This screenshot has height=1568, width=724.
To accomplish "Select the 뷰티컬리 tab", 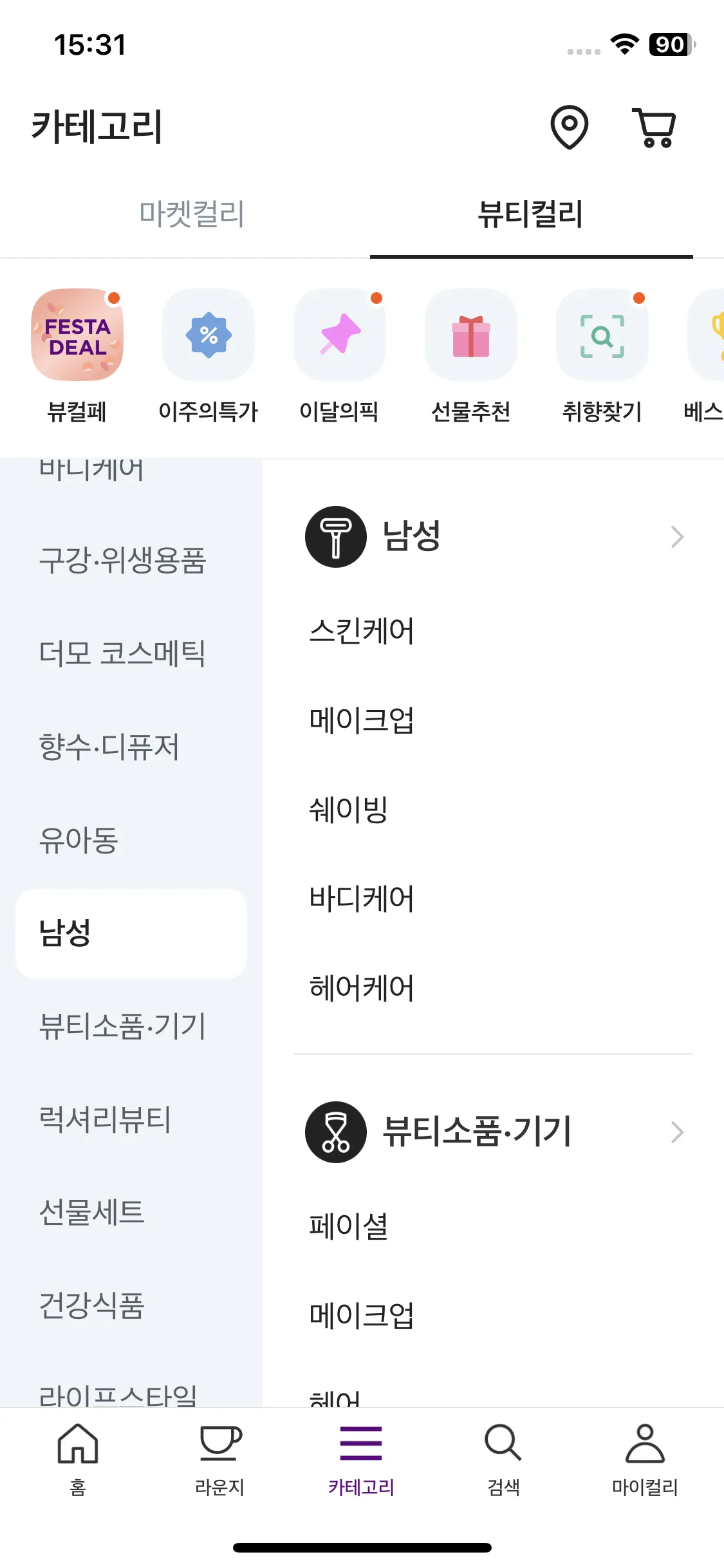I will pos(531,214).
